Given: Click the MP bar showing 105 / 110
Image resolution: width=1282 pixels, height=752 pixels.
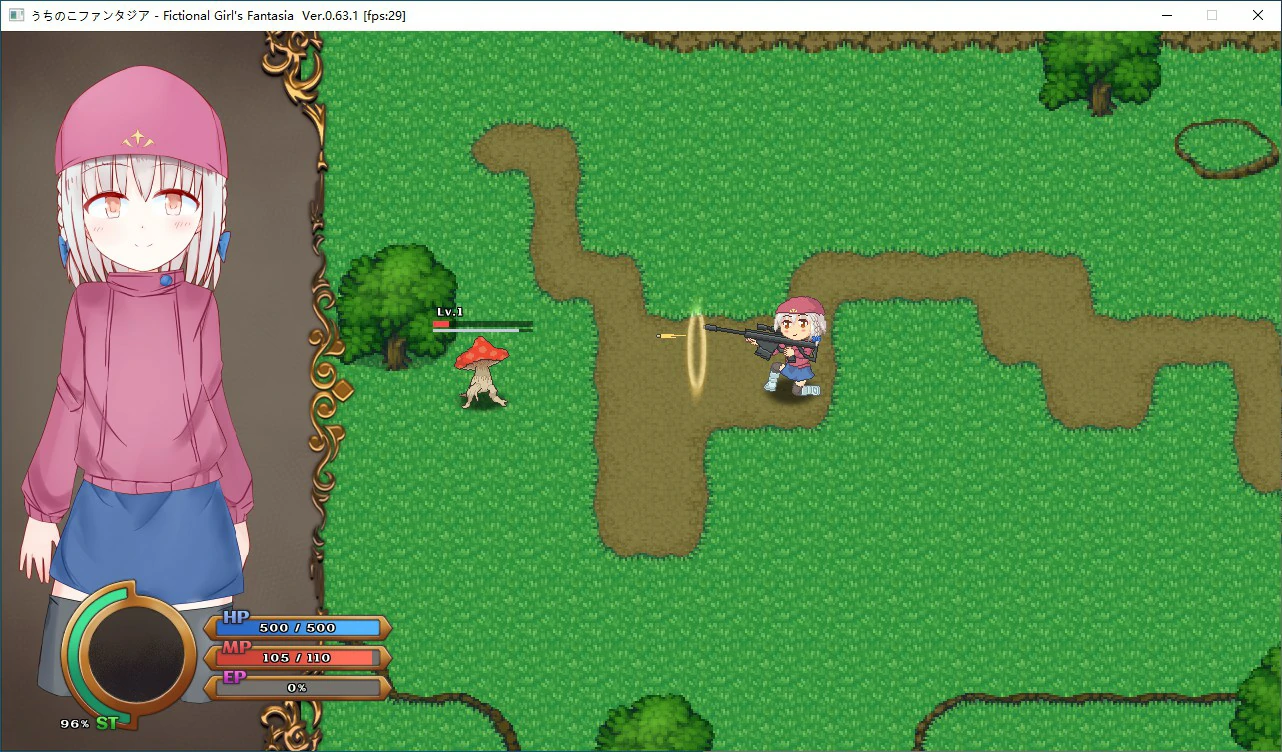Looking at the screenshot, I should click(x=297, y=658).
